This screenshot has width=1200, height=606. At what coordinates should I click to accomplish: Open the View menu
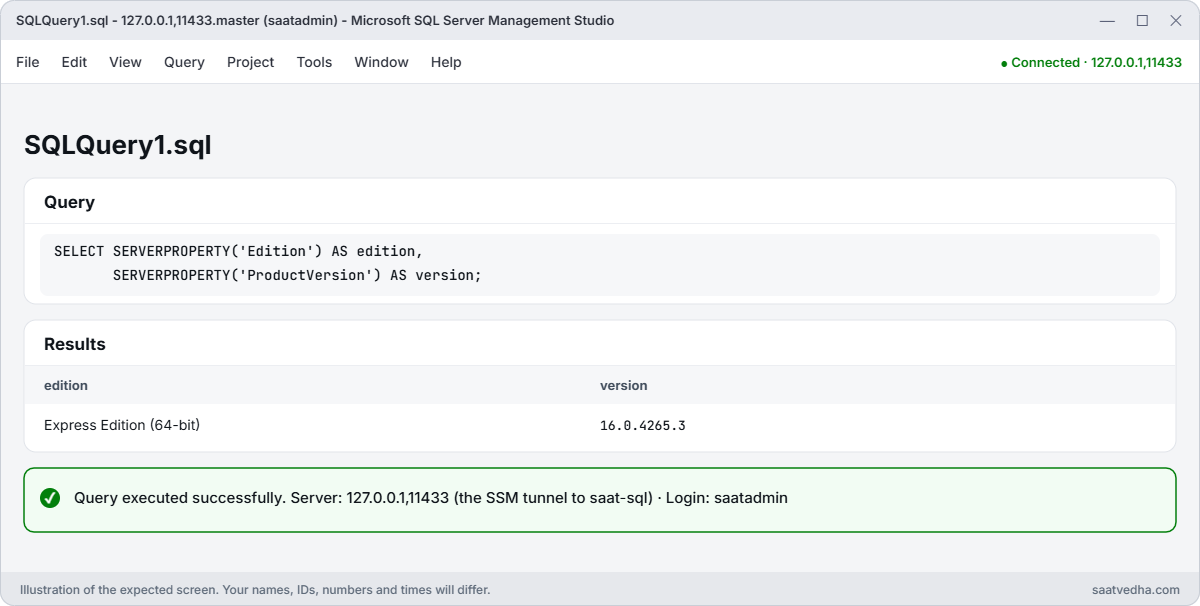coord(125,62)
